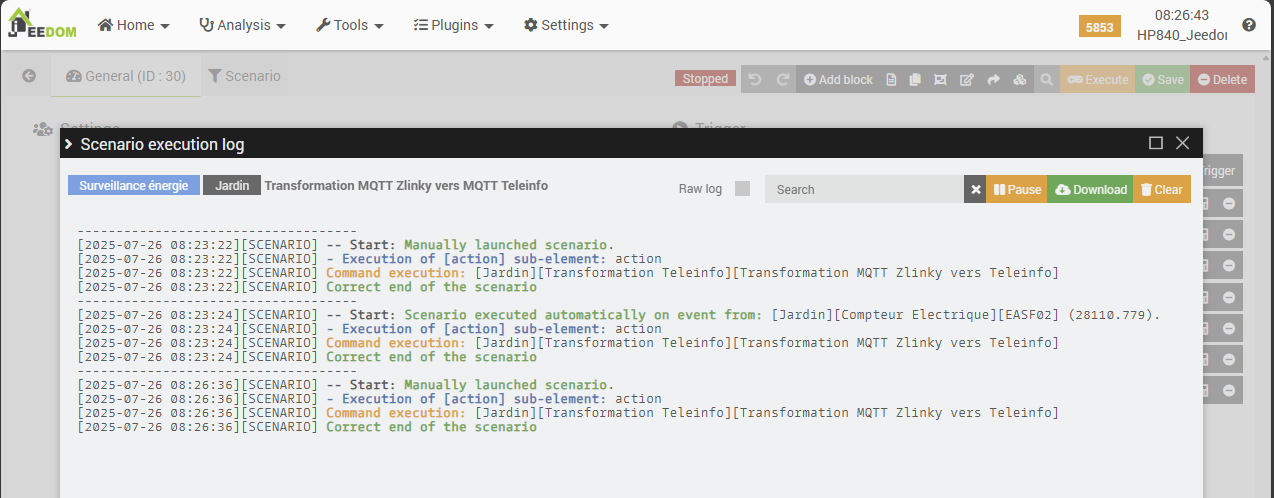Redo the scenario change

783,80
